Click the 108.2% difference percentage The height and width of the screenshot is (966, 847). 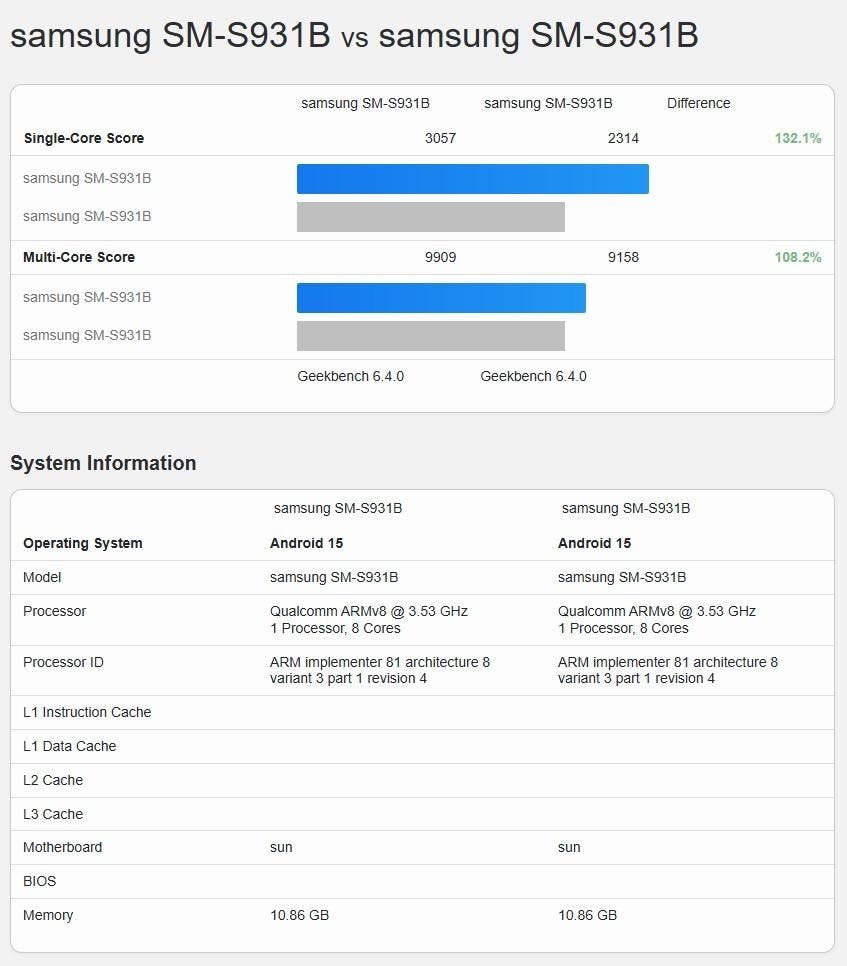click(798, 257)
